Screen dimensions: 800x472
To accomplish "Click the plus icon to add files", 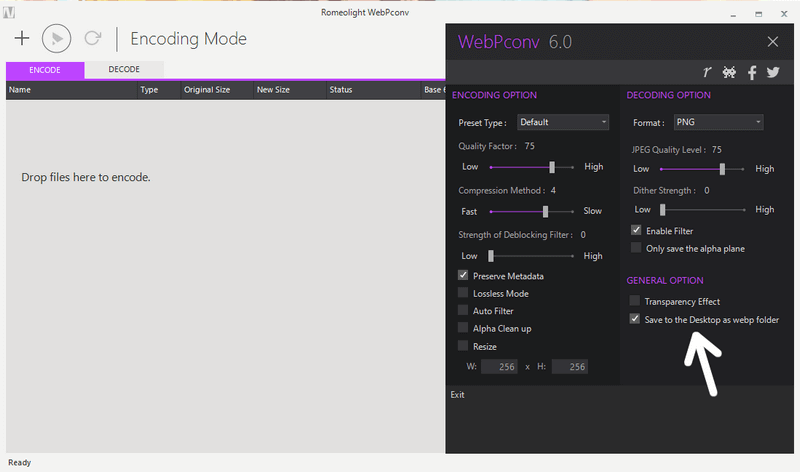I will [x=22, y=38].
